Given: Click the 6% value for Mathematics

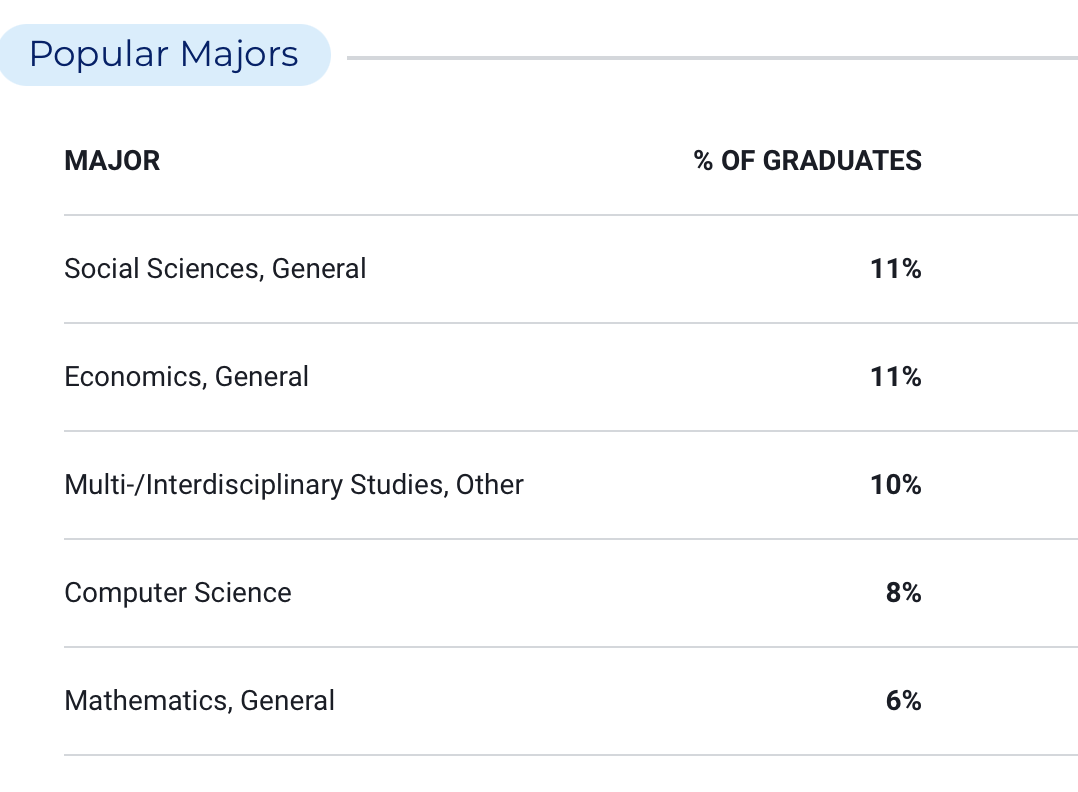Looking at the screenshot, I should [x=903, y=701].
